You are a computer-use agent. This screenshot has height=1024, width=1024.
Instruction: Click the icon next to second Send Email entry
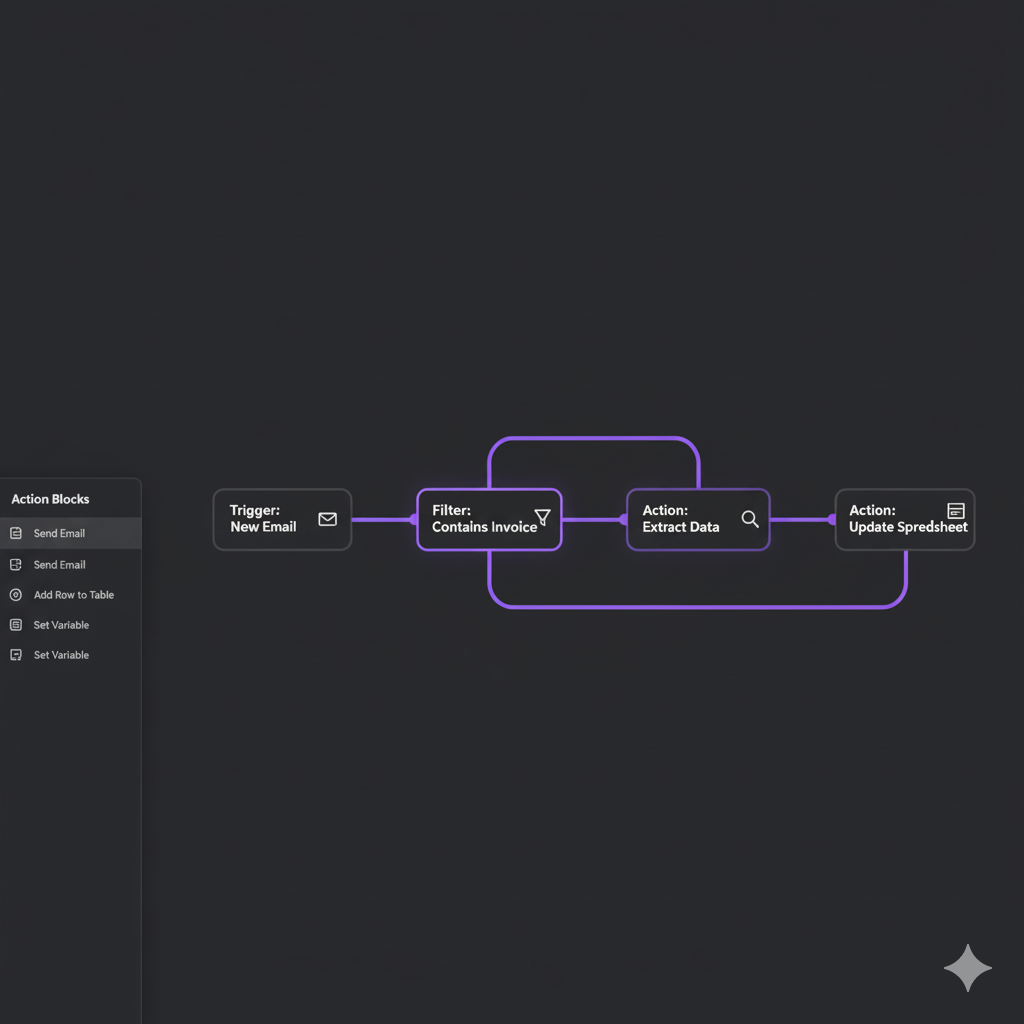14,564
